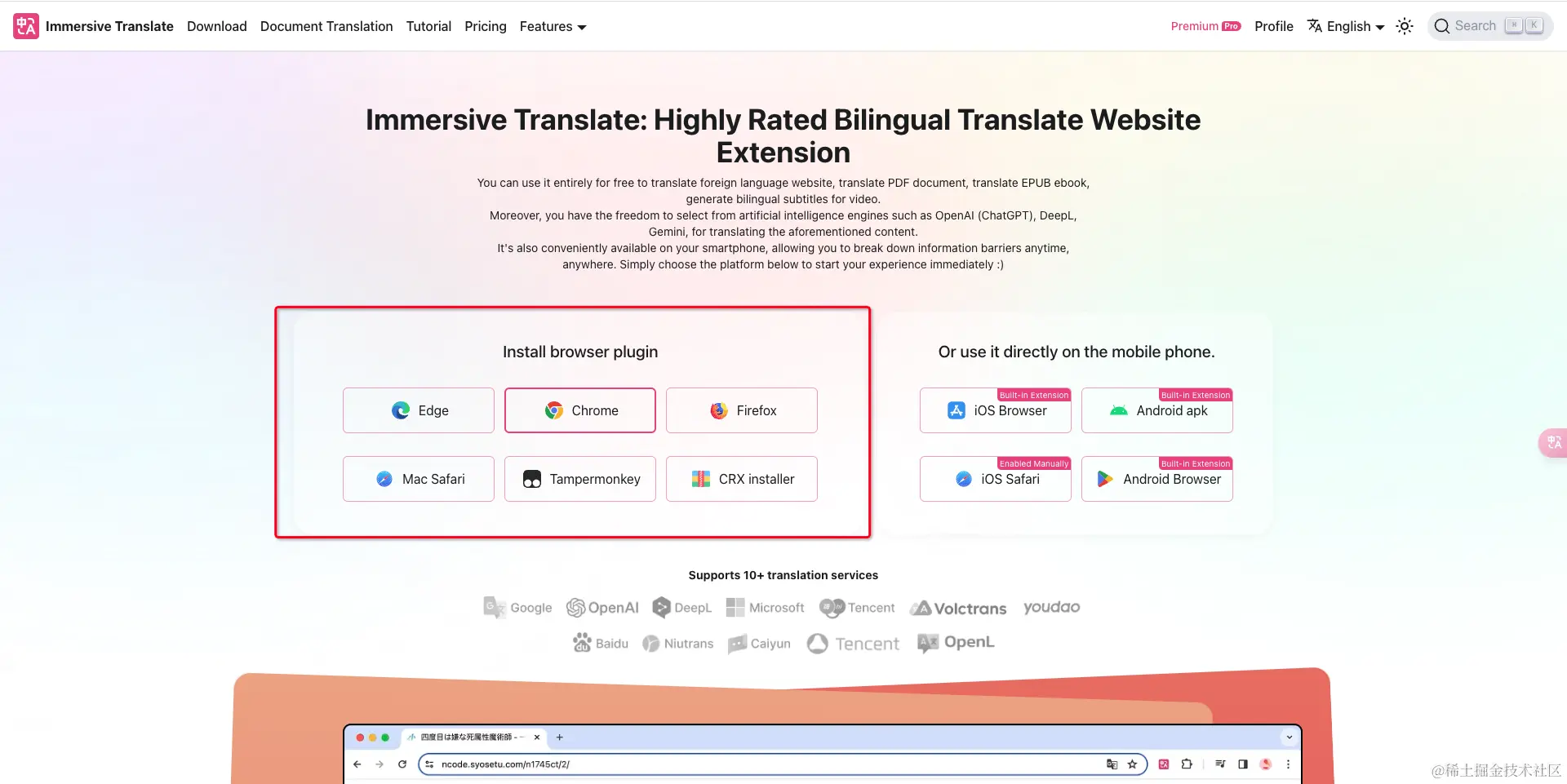Image resolution: width=1567 pixels, height=784 pixels.
Task: Click the Microsoft service logo
Action: 766,608
